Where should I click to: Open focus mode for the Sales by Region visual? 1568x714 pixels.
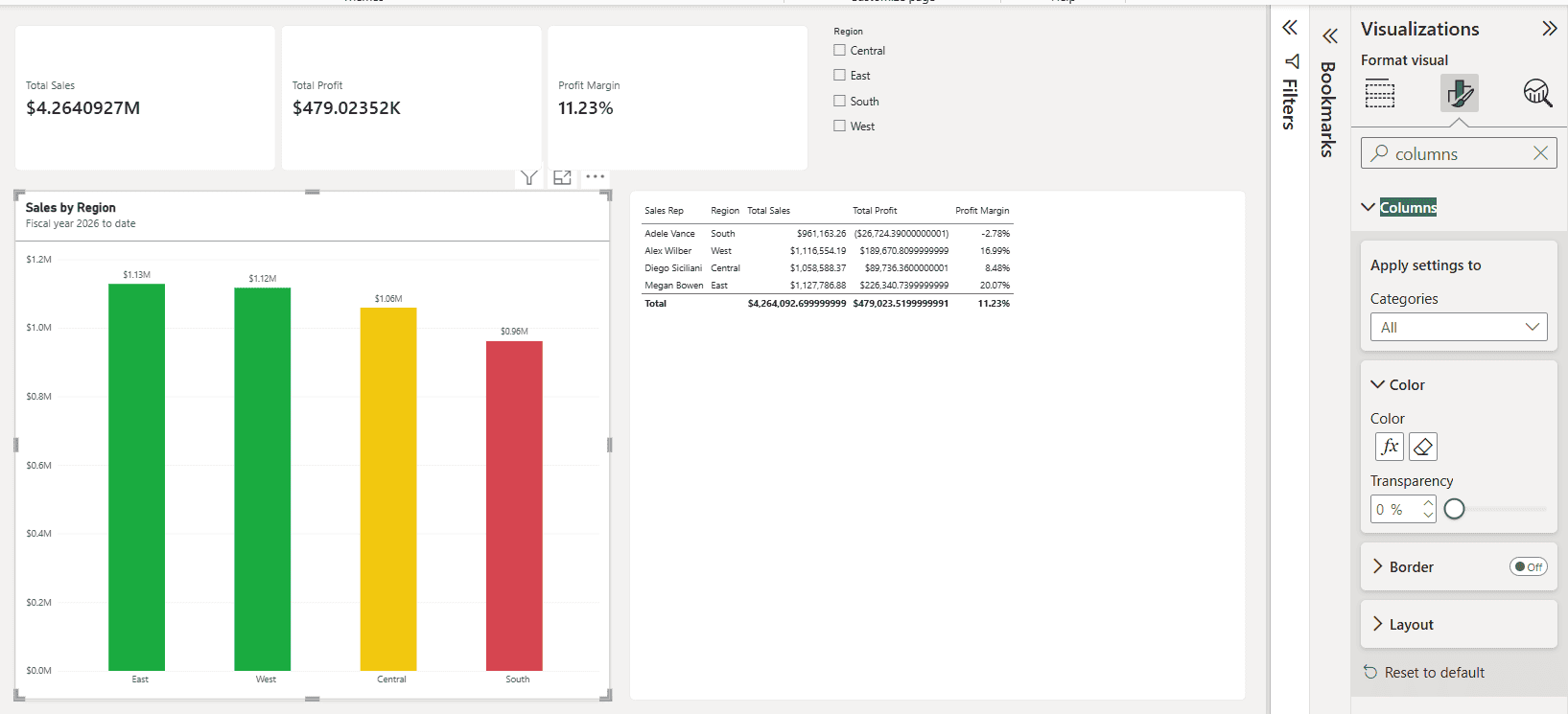(562, 177)
